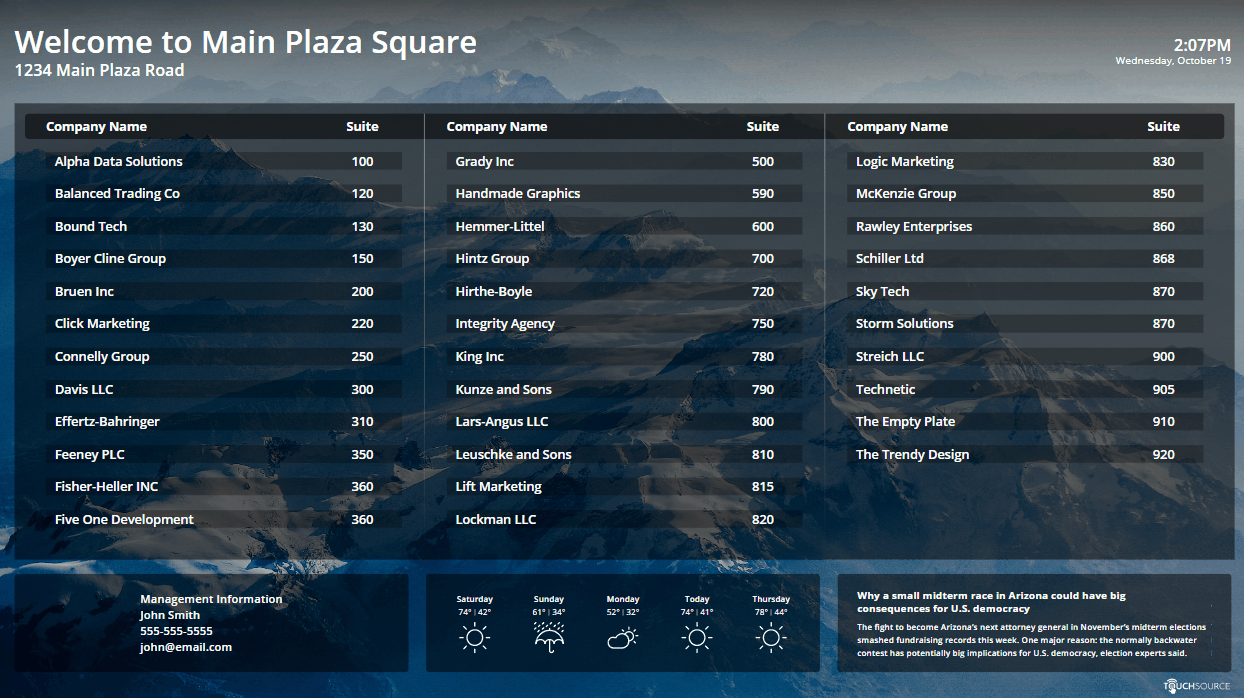
Task: Select Five One Development listing
Action: click(x=223, y=519)
